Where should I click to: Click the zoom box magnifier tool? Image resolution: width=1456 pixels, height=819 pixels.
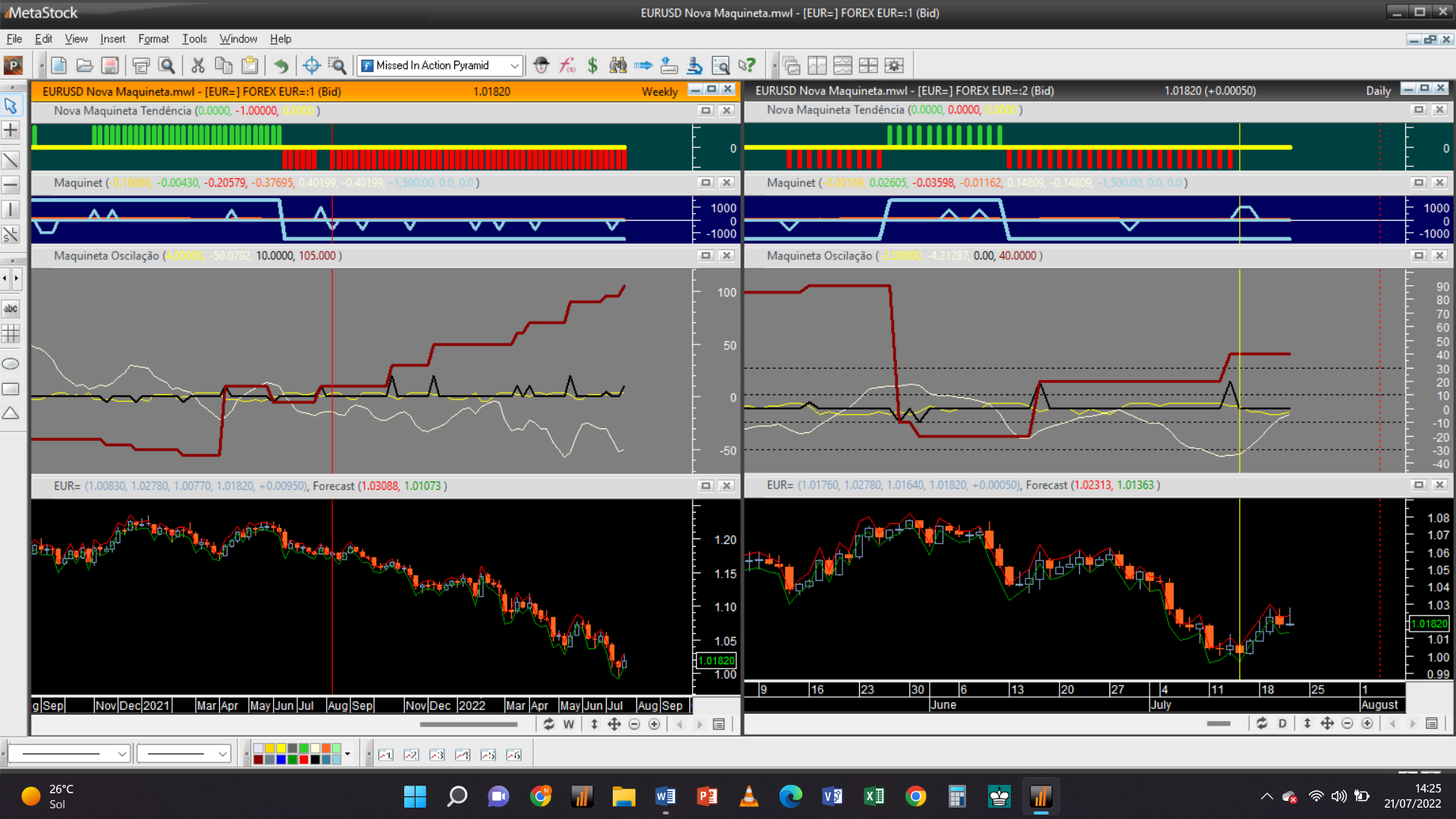click(337, 65)
